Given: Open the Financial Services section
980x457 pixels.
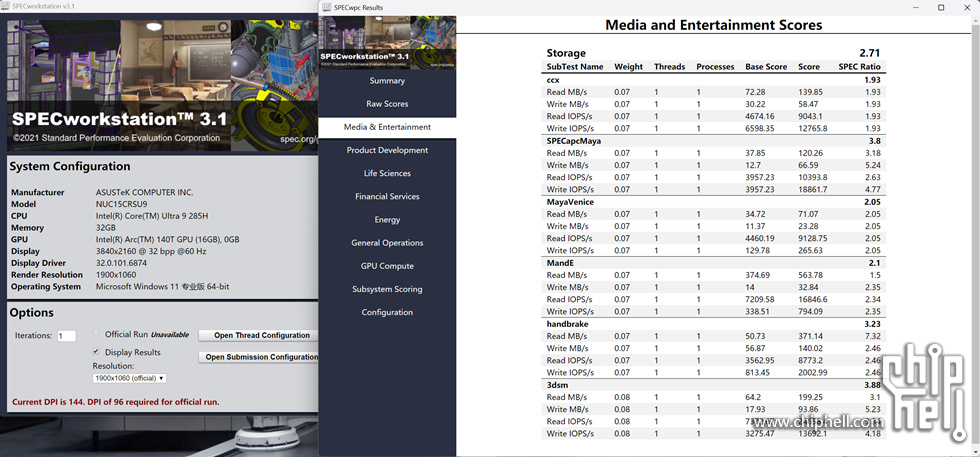Looking at the screenshot, I should point(387,196).
